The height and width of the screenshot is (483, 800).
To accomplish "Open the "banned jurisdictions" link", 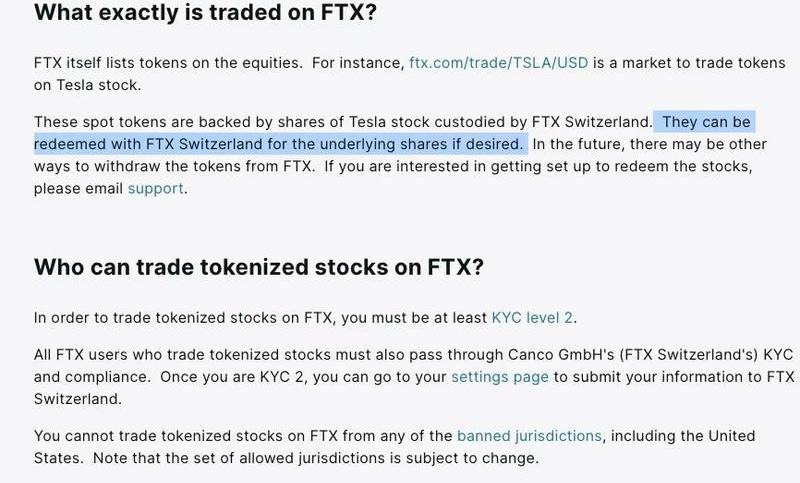I will (529, 436).
